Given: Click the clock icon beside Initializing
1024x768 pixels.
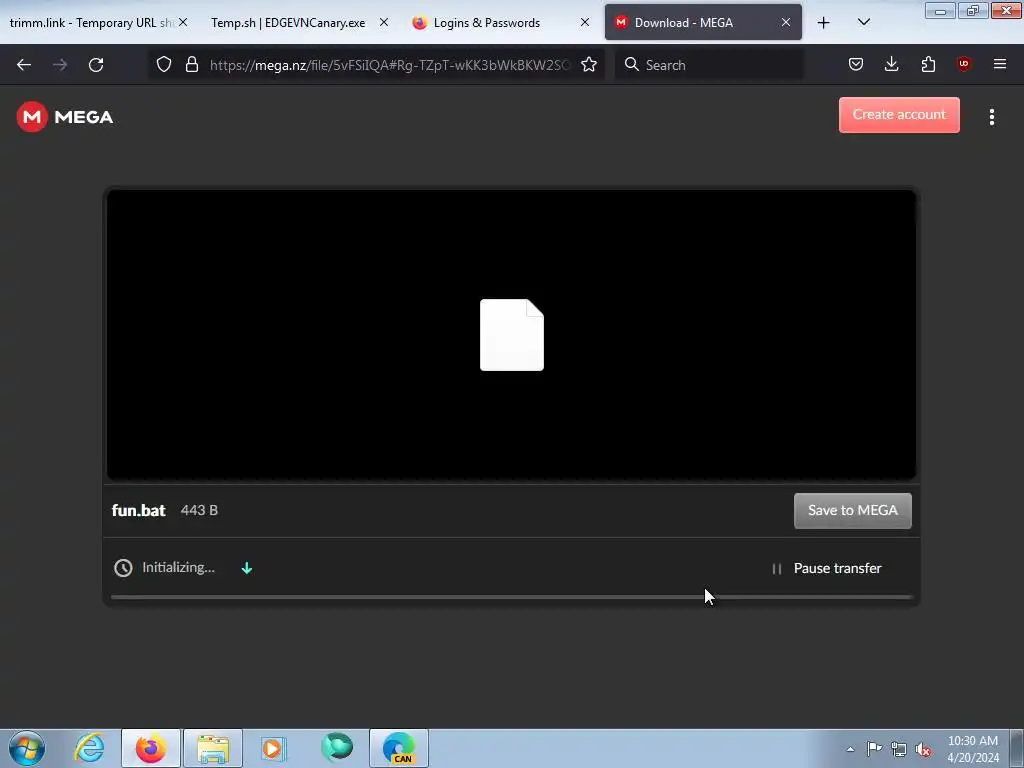Looking at the screenshot, I should pyautogui.click(x=123, y=568).
